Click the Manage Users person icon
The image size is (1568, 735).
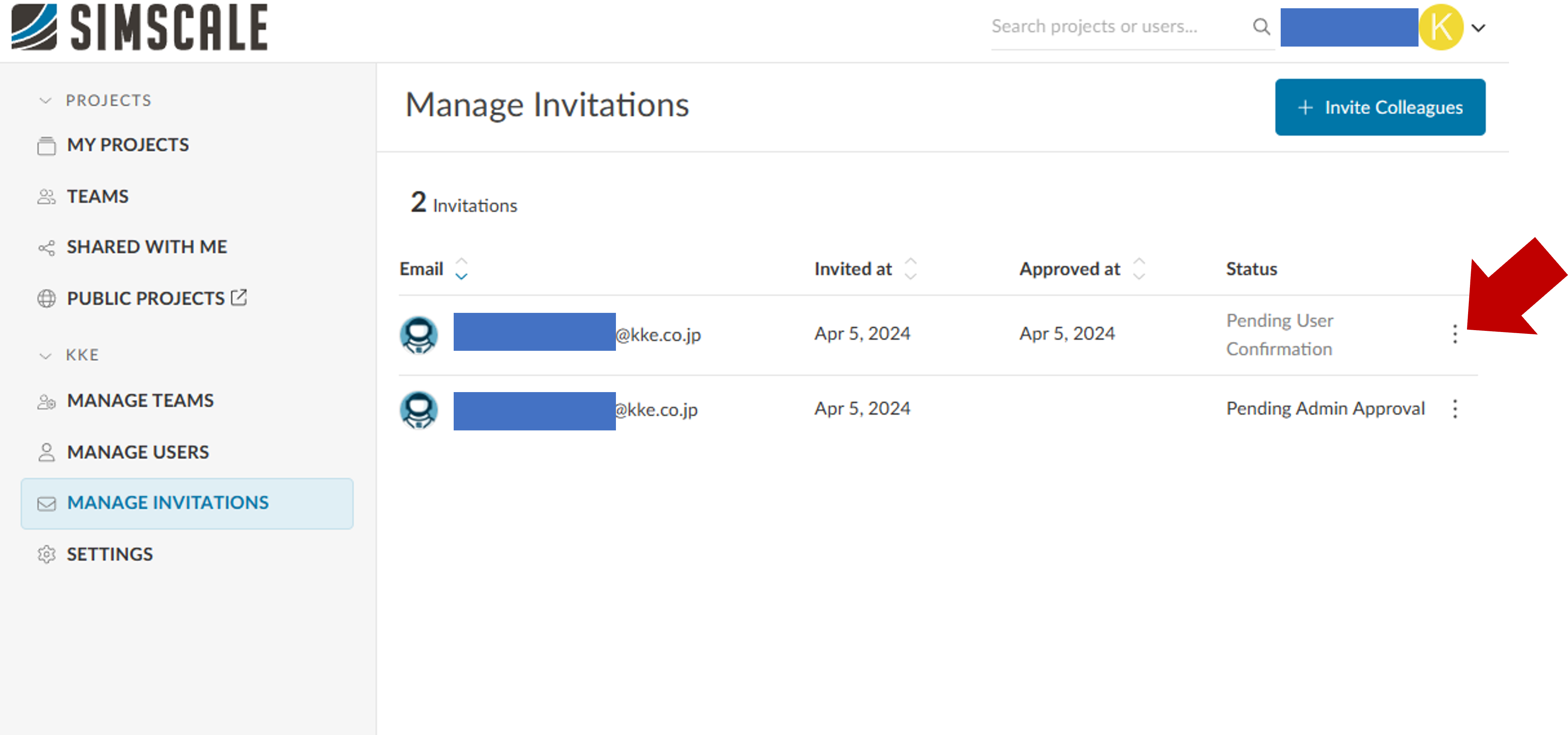pos(46,451)
